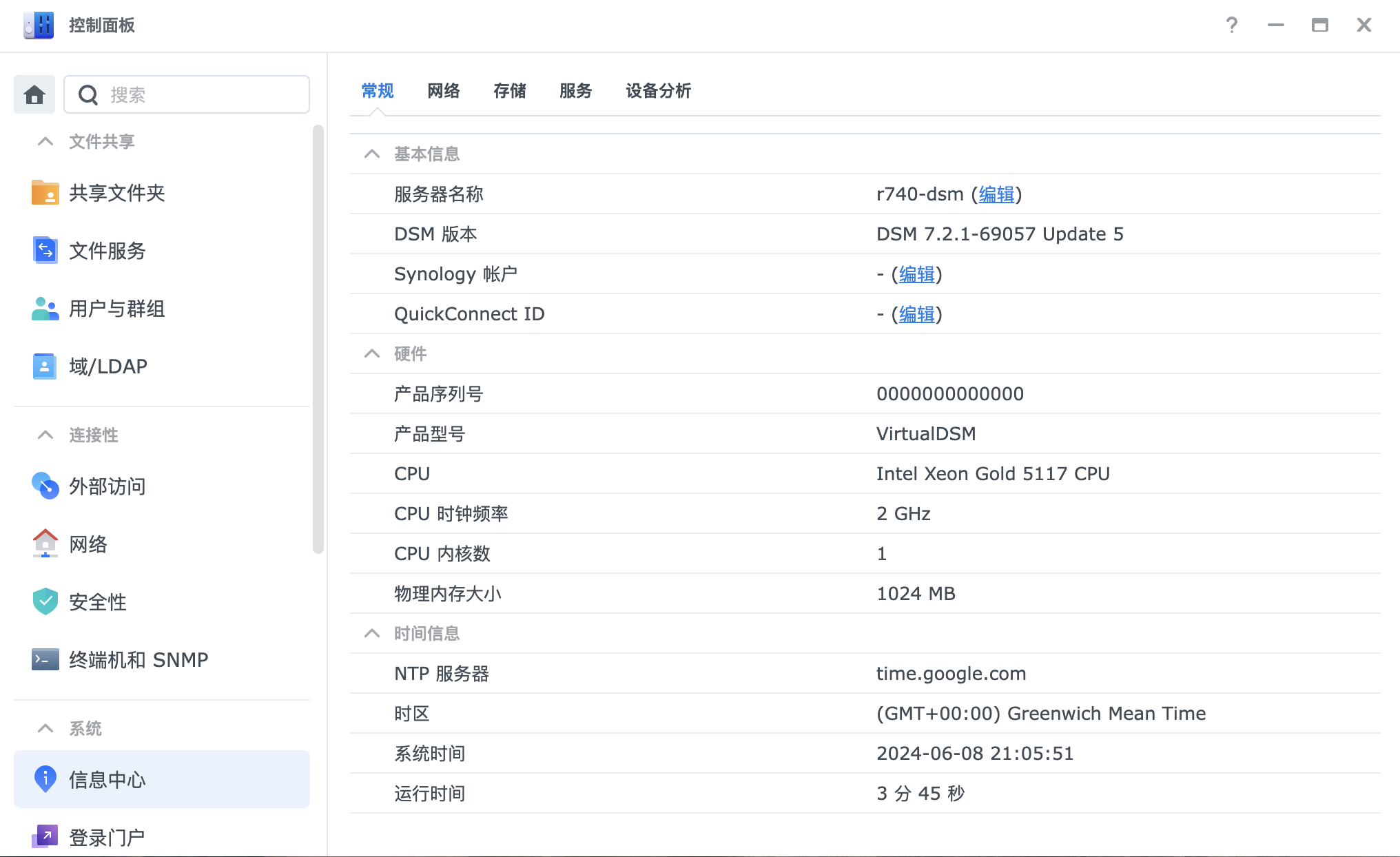Collapse the 基本信息 section

click(372, 154)
